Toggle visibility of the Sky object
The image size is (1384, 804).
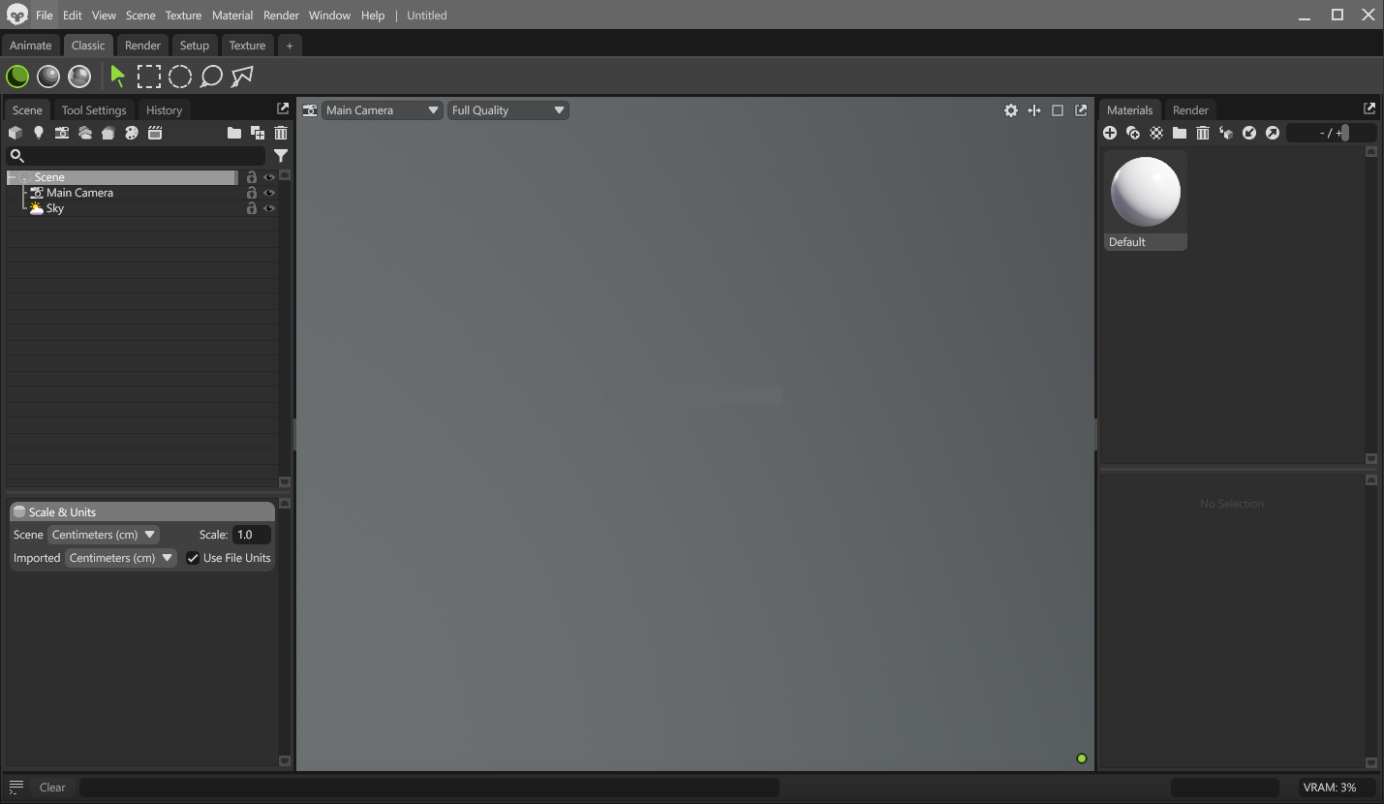270,208
